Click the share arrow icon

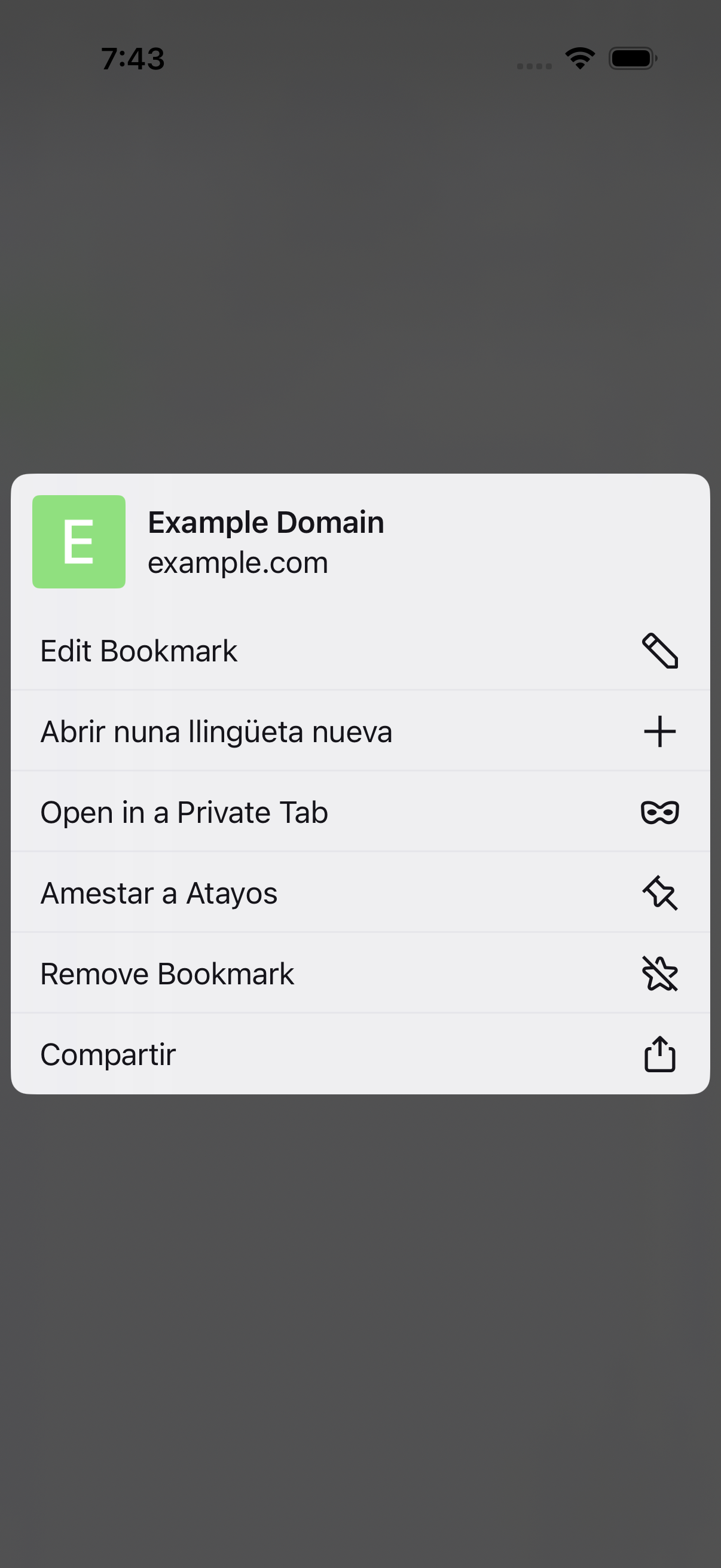pyautogui.click(x=659, y=1054)
